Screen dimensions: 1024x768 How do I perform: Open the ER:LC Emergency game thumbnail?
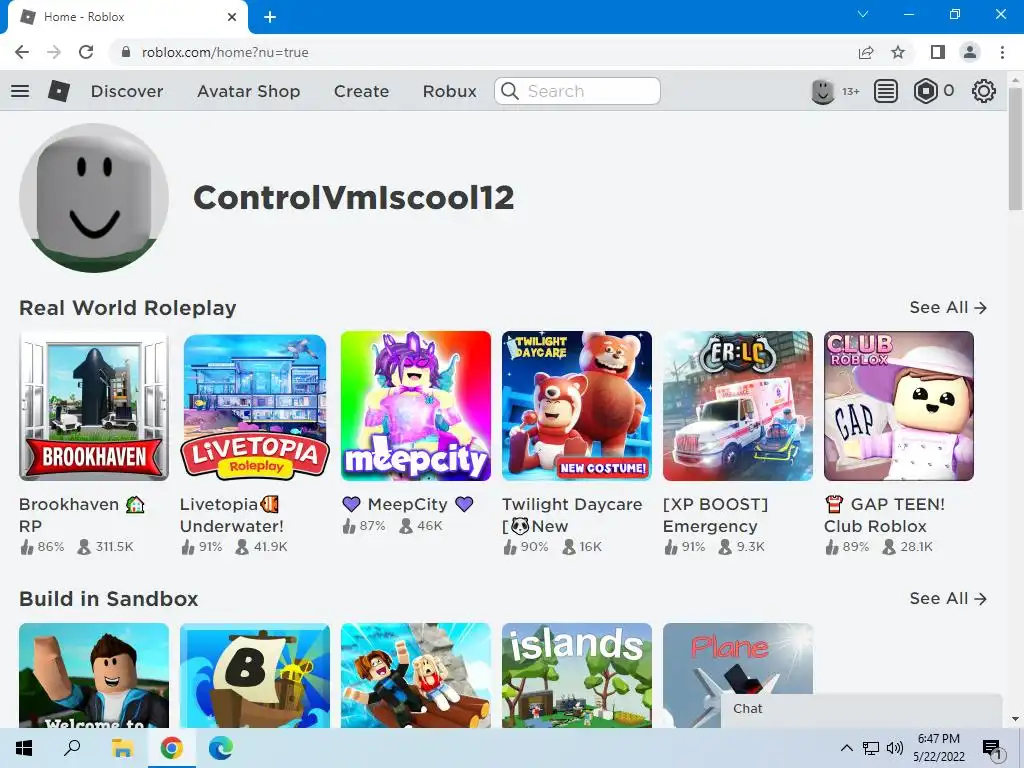pos(738,406)
